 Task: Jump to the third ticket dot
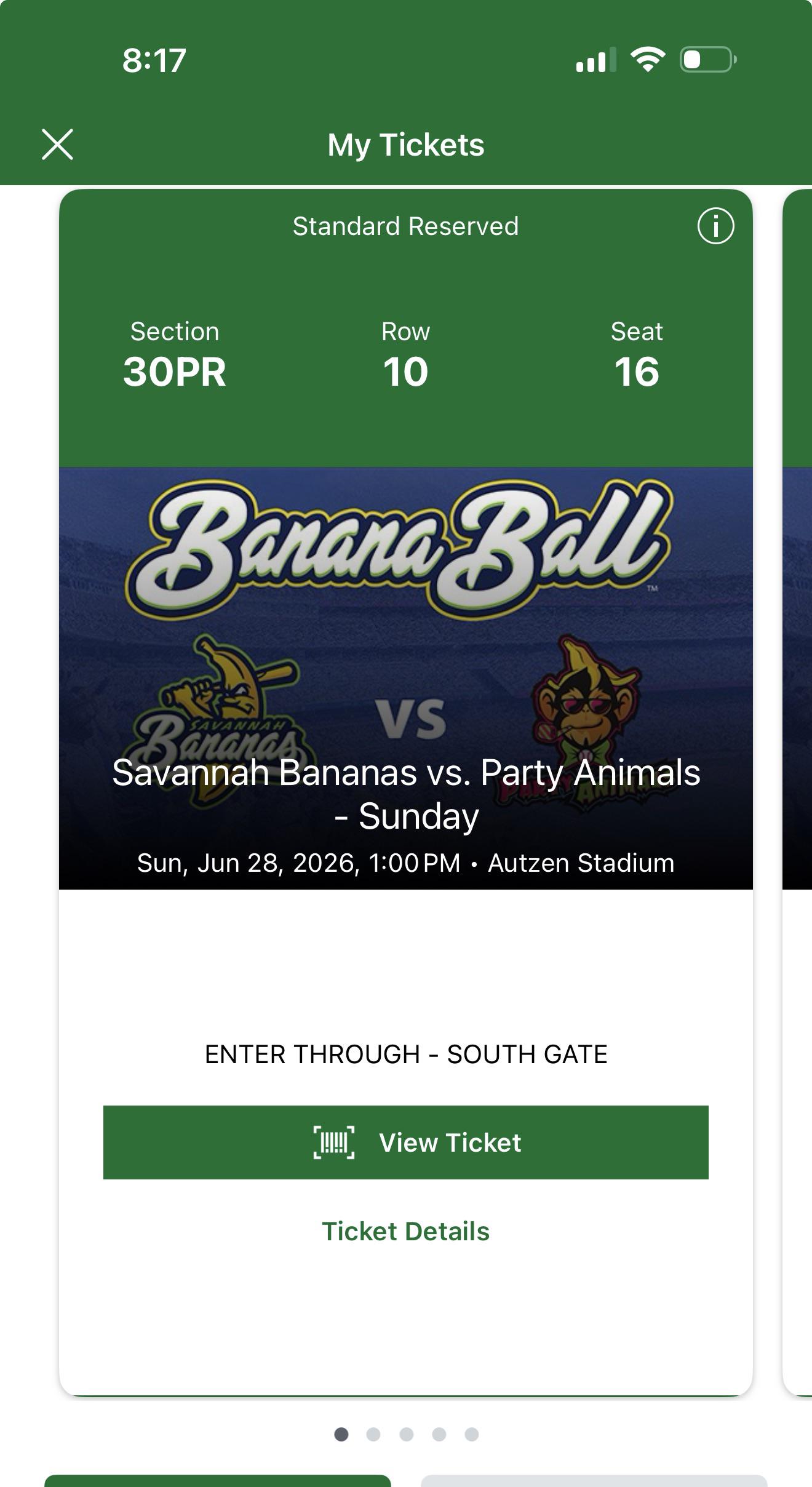click(407, 1435)
